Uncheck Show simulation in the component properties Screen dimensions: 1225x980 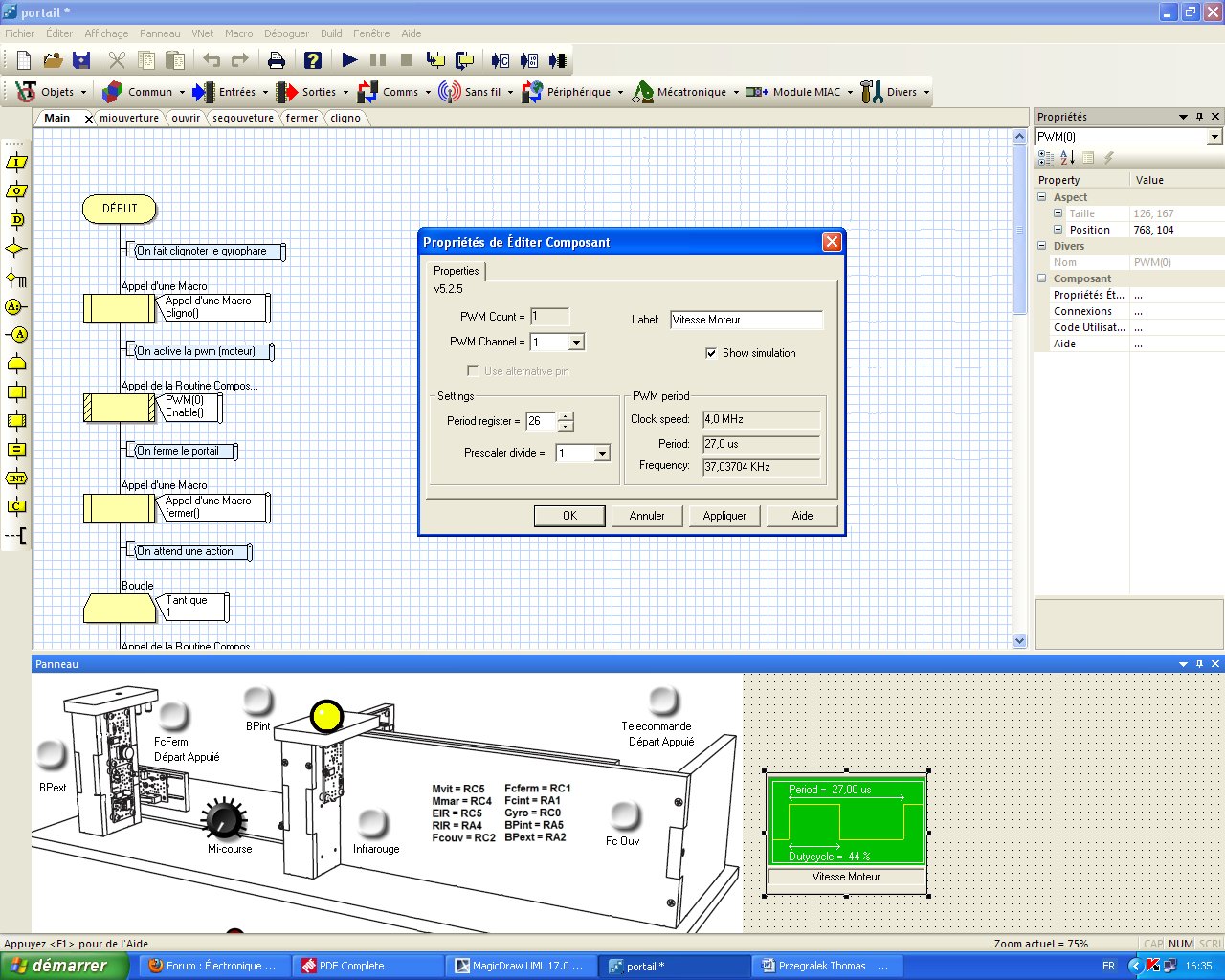click(x=711, y=353)
